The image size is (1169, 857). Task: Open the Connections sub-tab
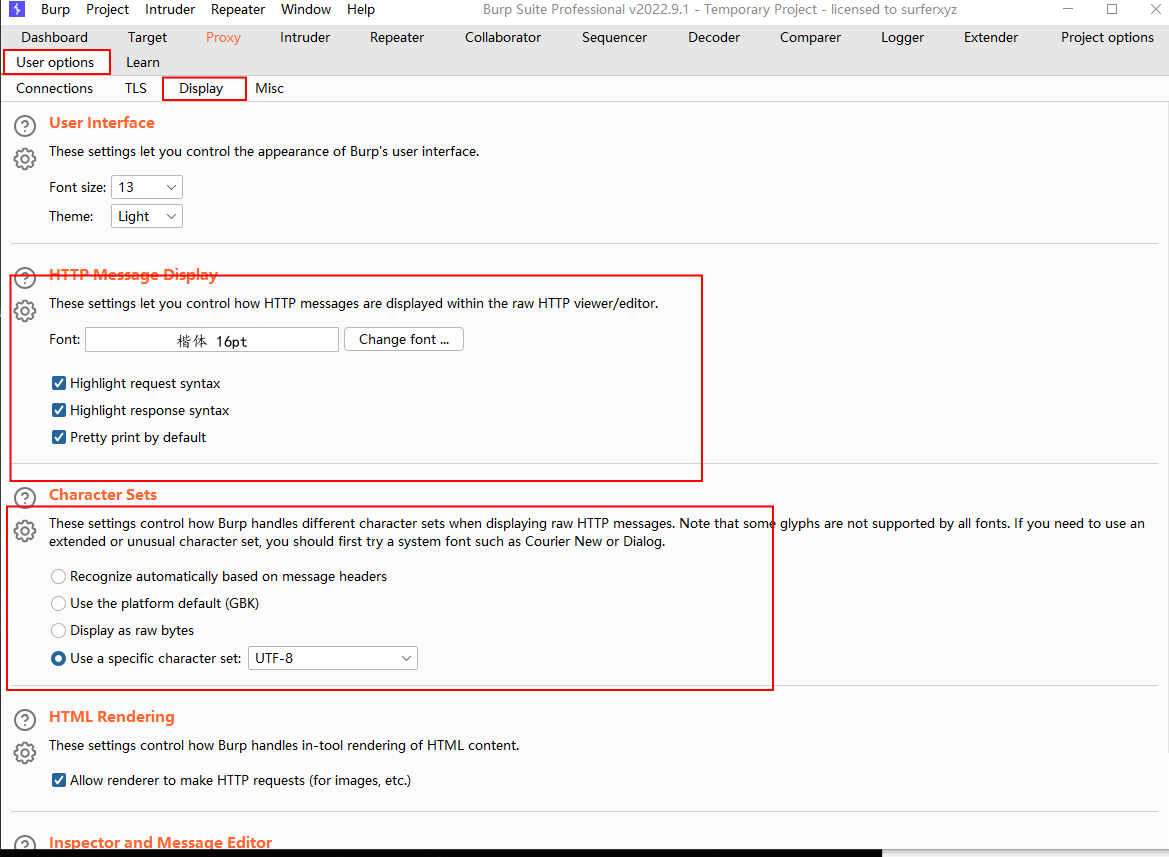click(x=54, y=88)
